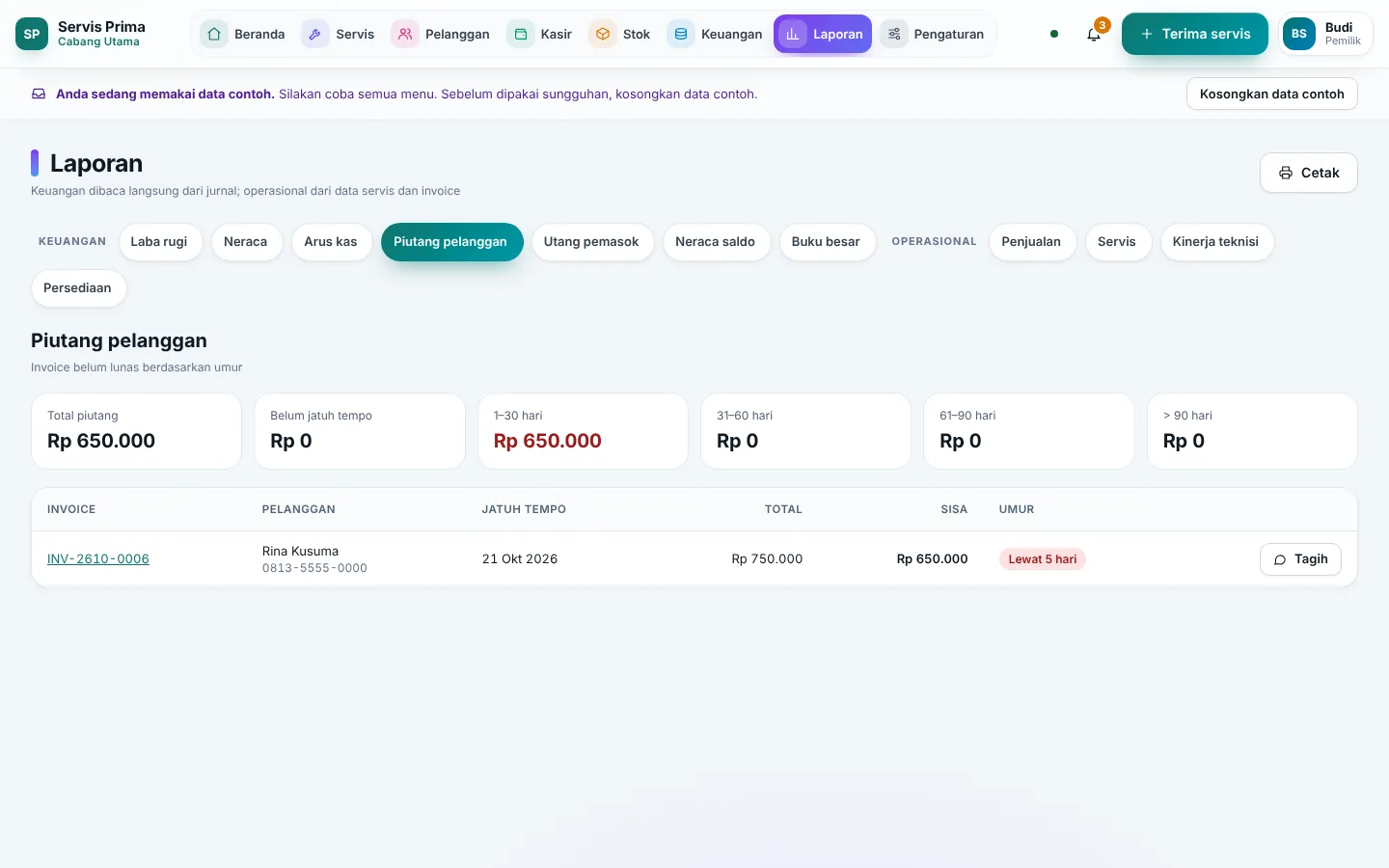Click the inbox icon in the sample data banner
The height and width of the screenshot is (868, 1389).
point(39,94)
